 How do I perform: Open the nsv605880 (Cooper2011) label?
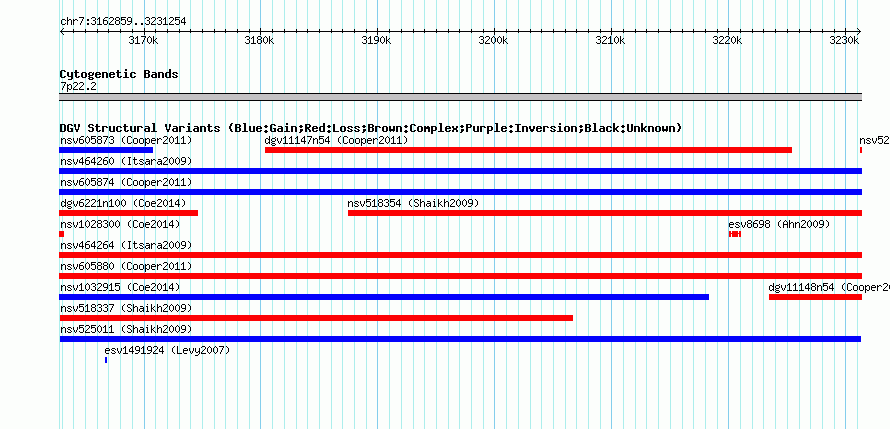point(126,266)
